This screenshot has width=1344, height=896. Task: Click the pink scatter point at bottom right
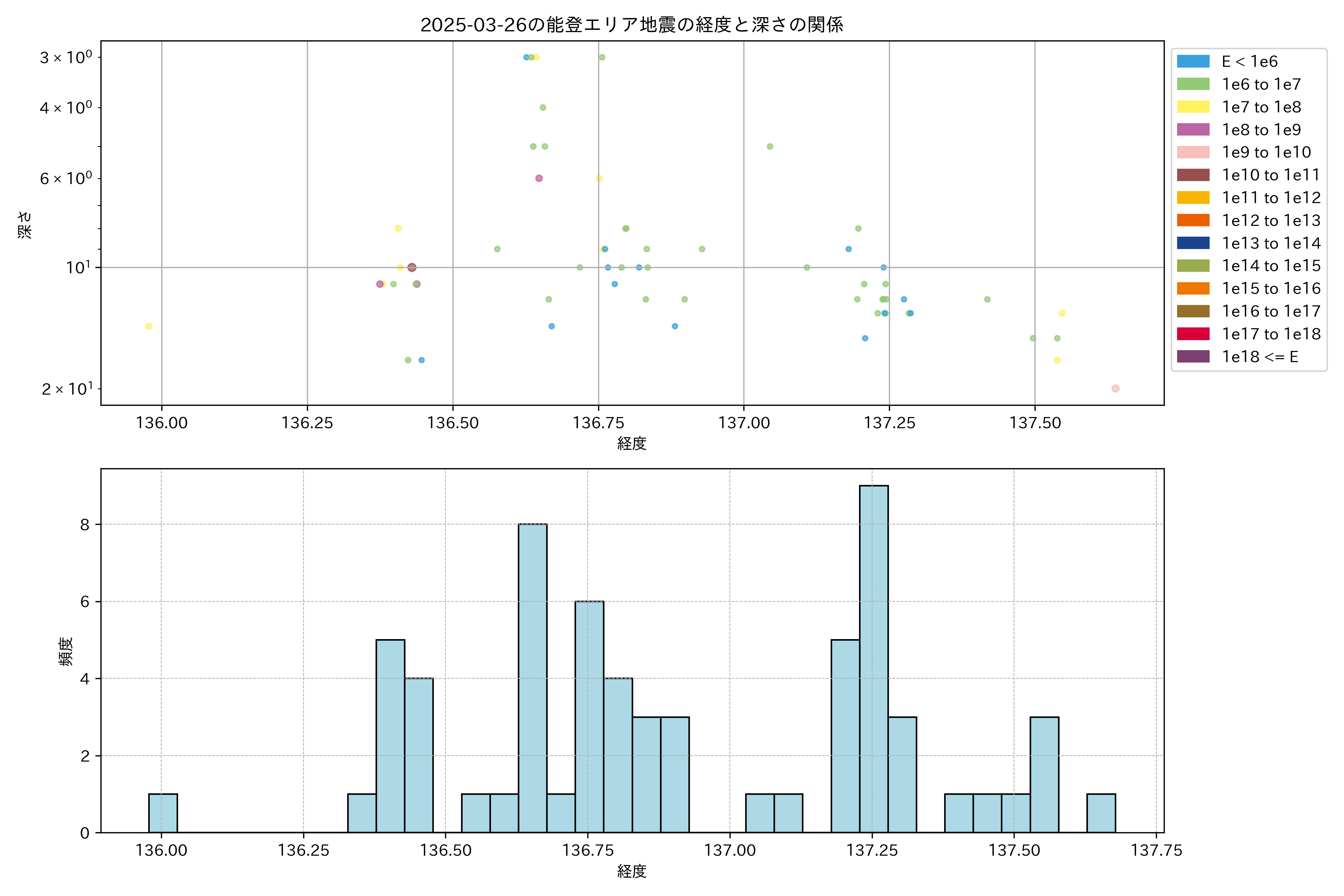click(x=1115, y=389)
